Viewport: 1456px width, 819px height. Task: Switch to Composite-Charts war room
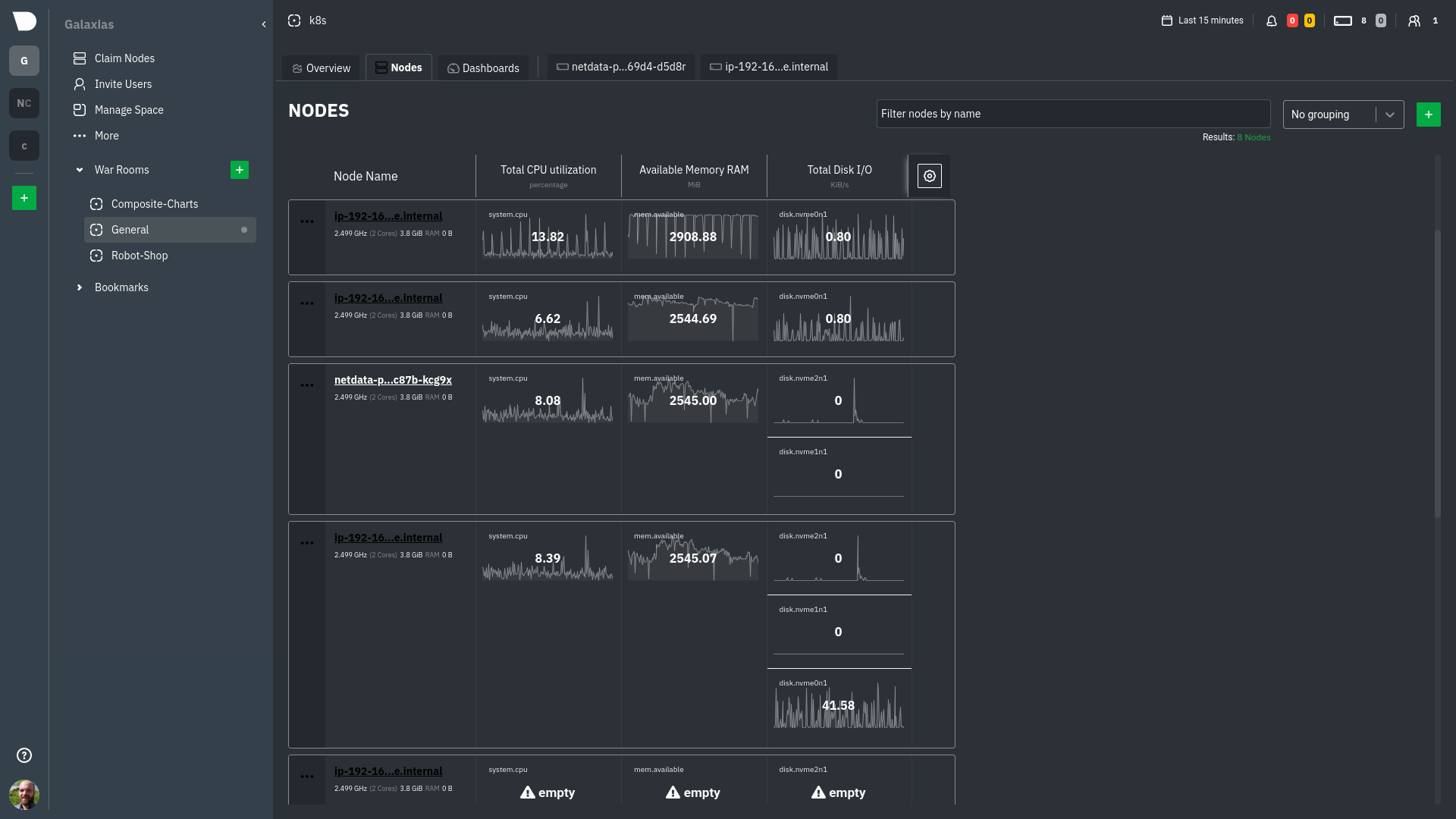tap(154, 204)
